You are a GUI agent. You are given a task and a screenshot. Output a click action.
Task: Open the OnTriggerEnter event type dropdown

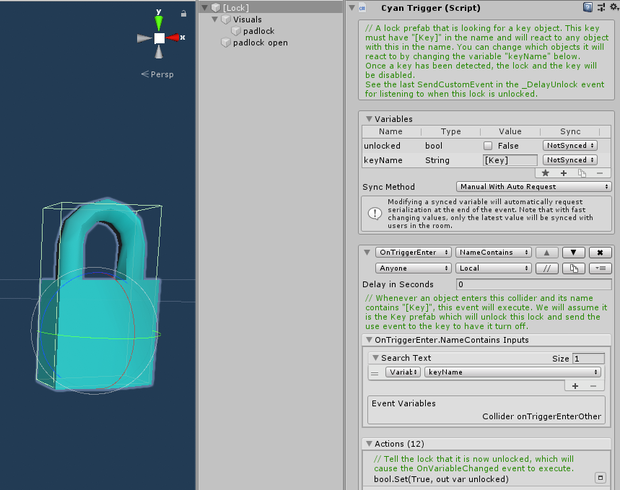(413, 252)
